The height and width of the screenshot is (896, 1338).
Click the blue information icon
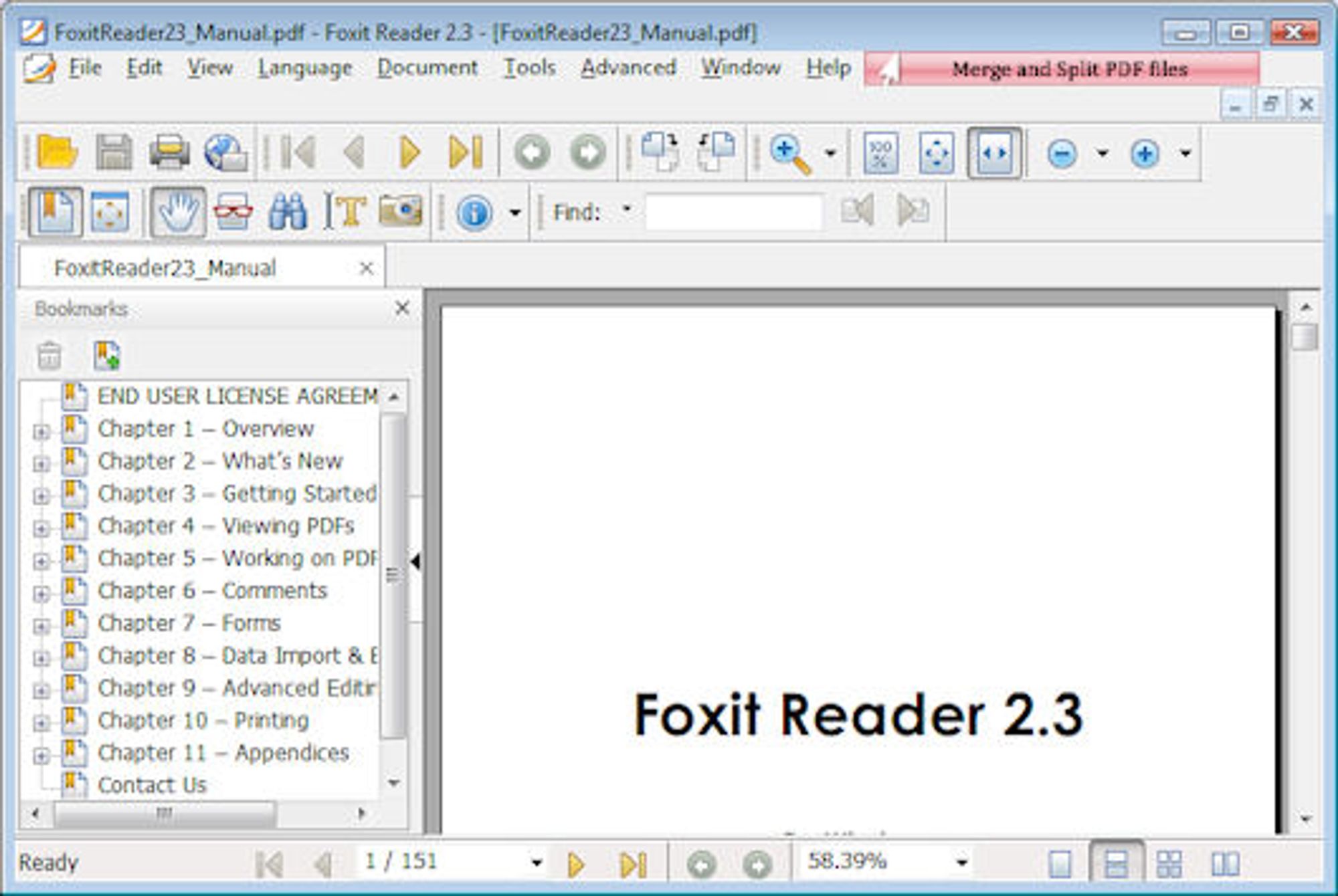[x=474, y=213]
